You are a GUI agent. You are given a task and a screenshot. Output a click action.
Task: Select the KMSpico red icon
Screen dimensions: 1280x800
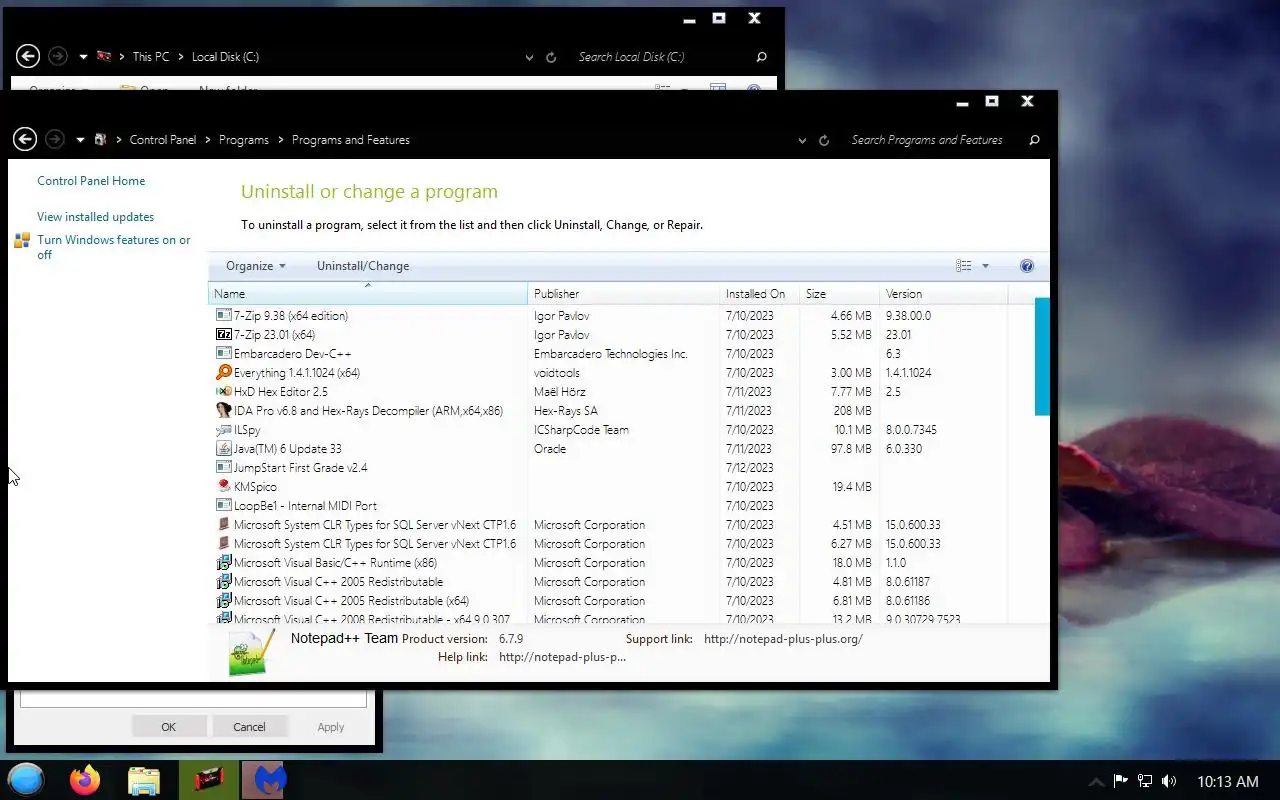pyautogui.click(x=224, y=486)
